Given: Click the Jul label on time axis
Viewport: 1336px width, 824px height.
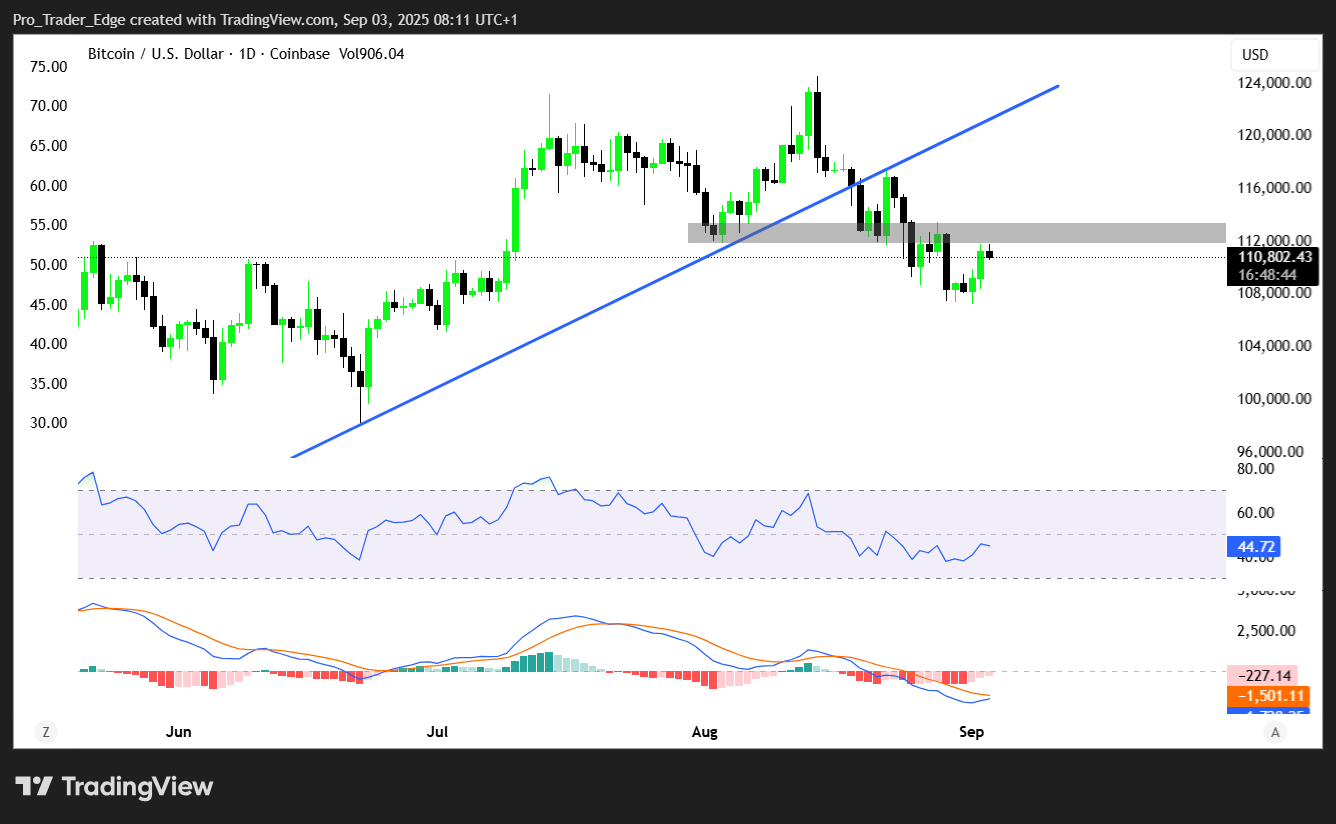Looking at the screenshot, I should click(437, 732).
